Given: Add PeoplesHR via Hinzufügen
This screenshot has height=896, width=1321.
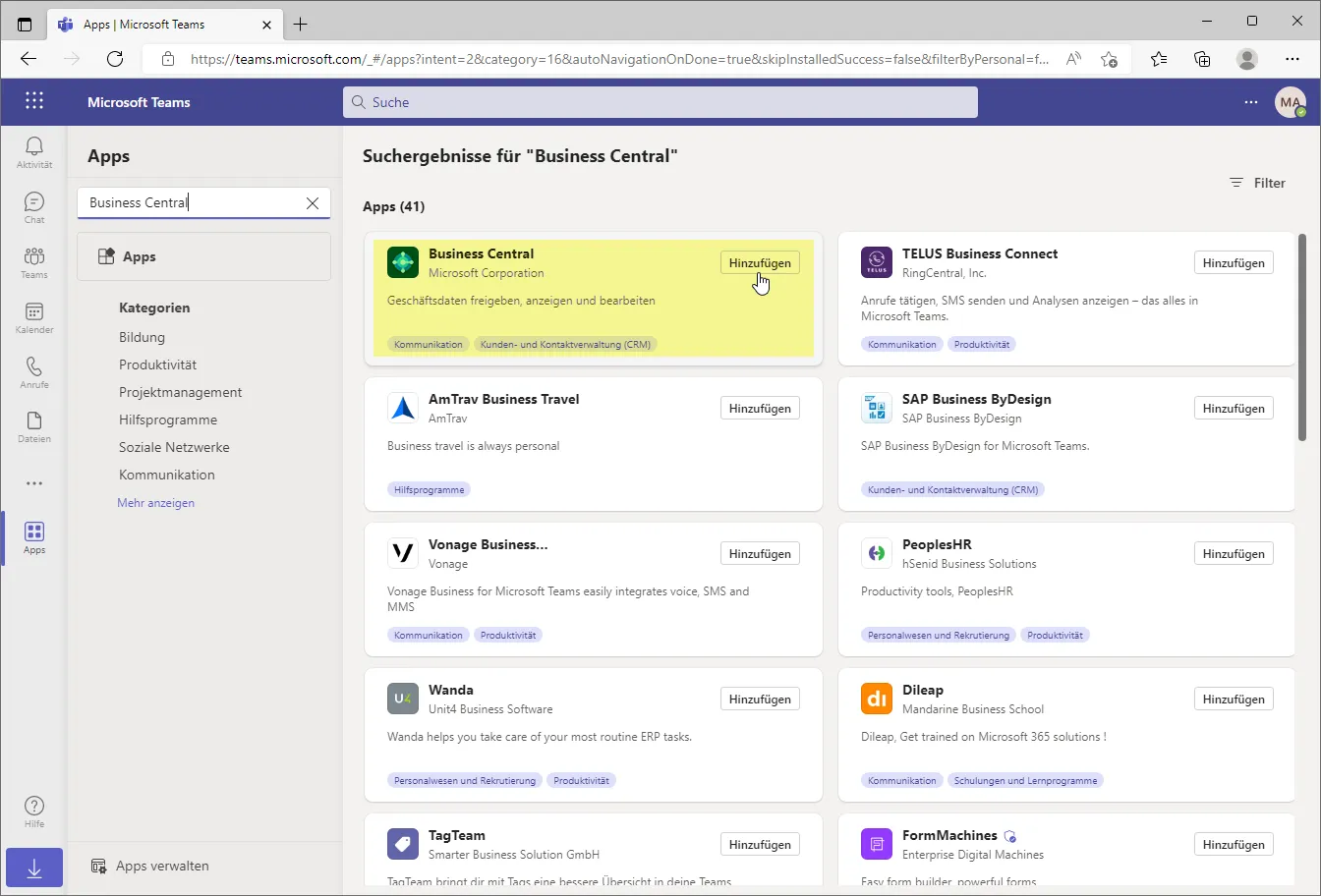Looking at the screenshot, I should [x=1234, y=553].
